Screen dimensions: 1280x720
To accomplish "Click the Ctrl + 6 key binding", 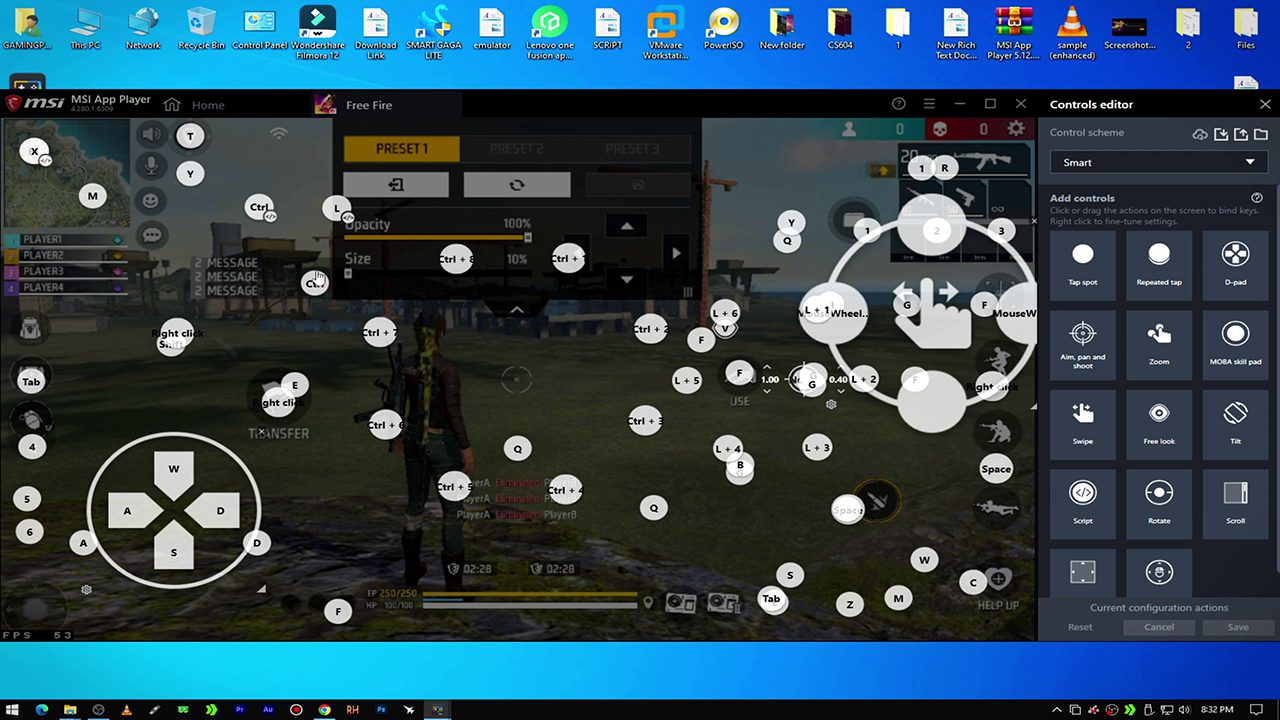I will tap(386, 425).
